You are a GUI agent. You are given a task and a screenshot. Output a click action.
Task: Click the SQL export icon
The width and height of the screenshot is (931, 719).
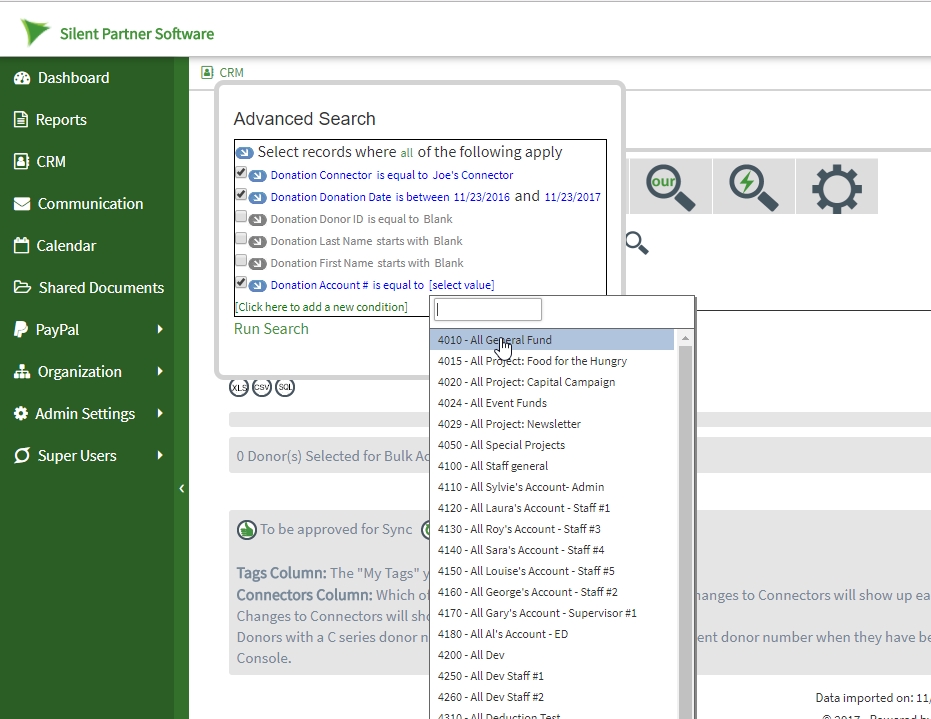pyautogui.click(x=285, y=388)
